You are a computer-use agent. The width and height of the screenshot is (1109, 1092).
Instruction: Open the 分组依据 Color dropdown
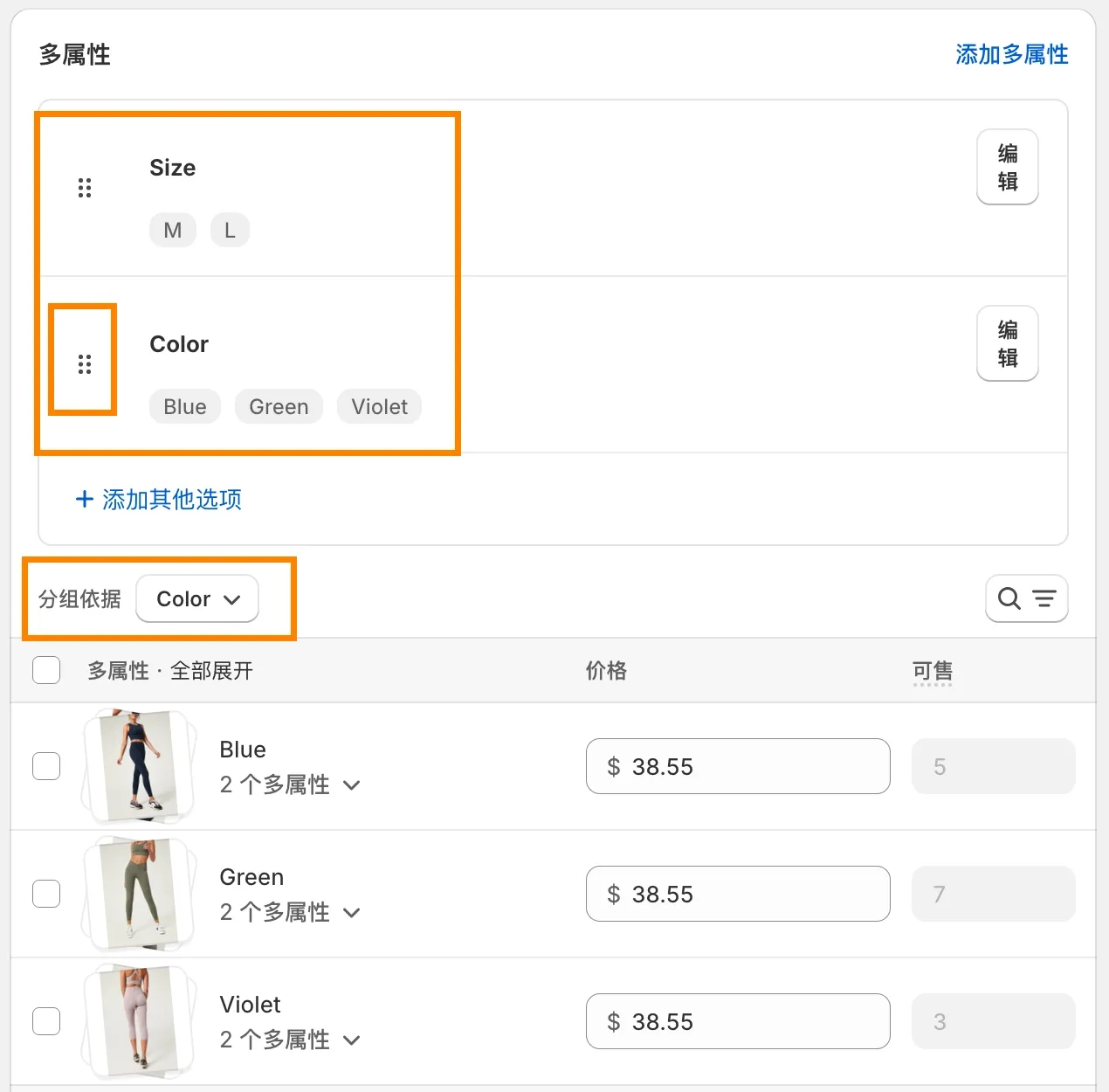[x=196, y=599]
